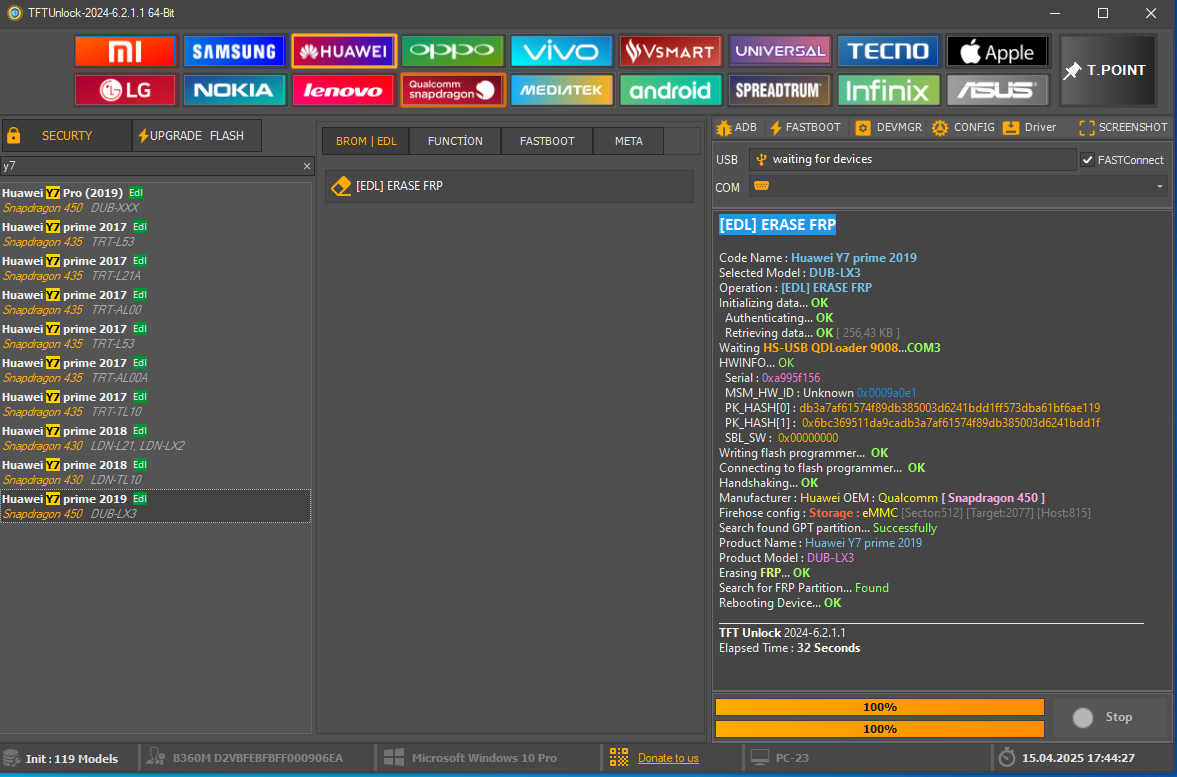
Task: Toggle the FASTConnect checkbox
Action: pyautogui.click(x=1087, y=160)
